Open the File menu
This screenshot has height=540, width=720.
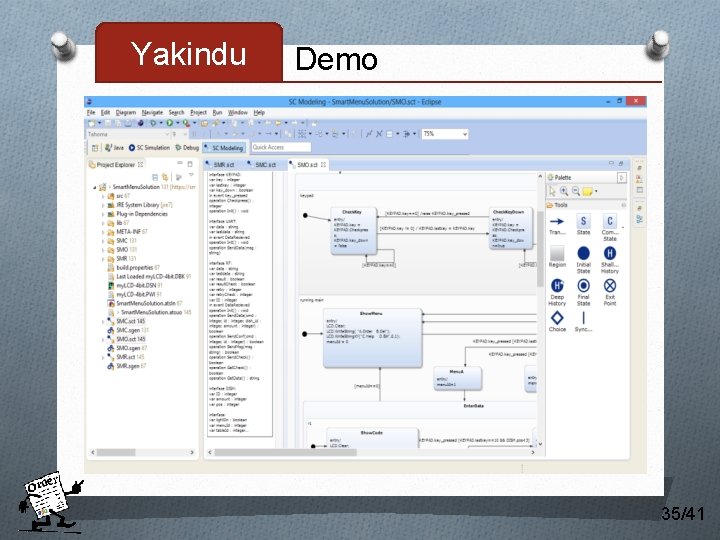(x=91, y=112)
